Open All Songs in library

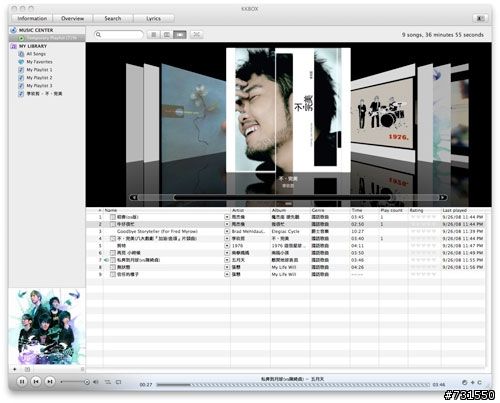click(36, 54)
